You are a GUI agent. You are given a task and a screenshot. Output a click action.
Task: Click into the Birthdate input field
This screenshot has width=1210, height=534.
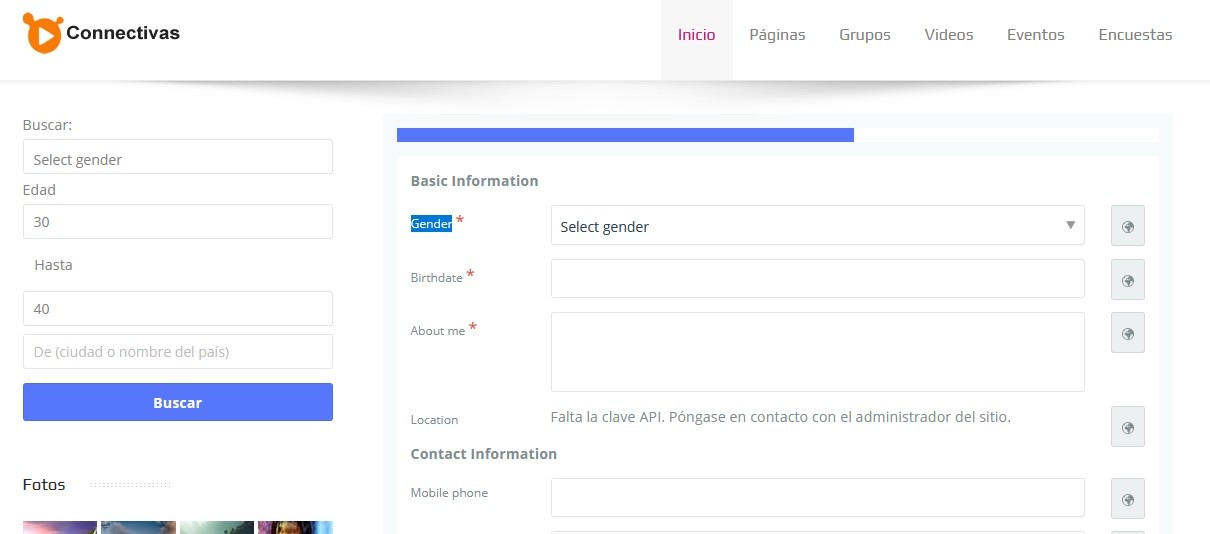pos(817,279)
